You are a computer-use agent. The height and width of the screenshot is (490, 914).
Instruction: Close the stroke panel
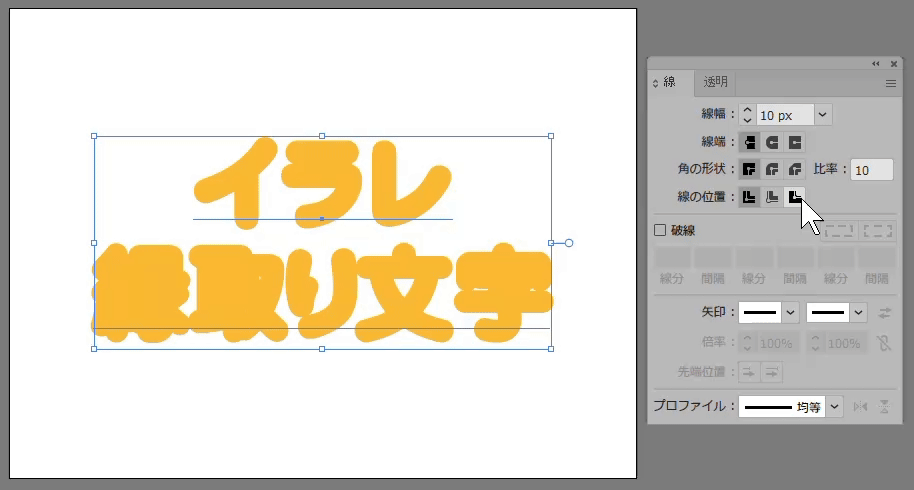tap(894, 64)
